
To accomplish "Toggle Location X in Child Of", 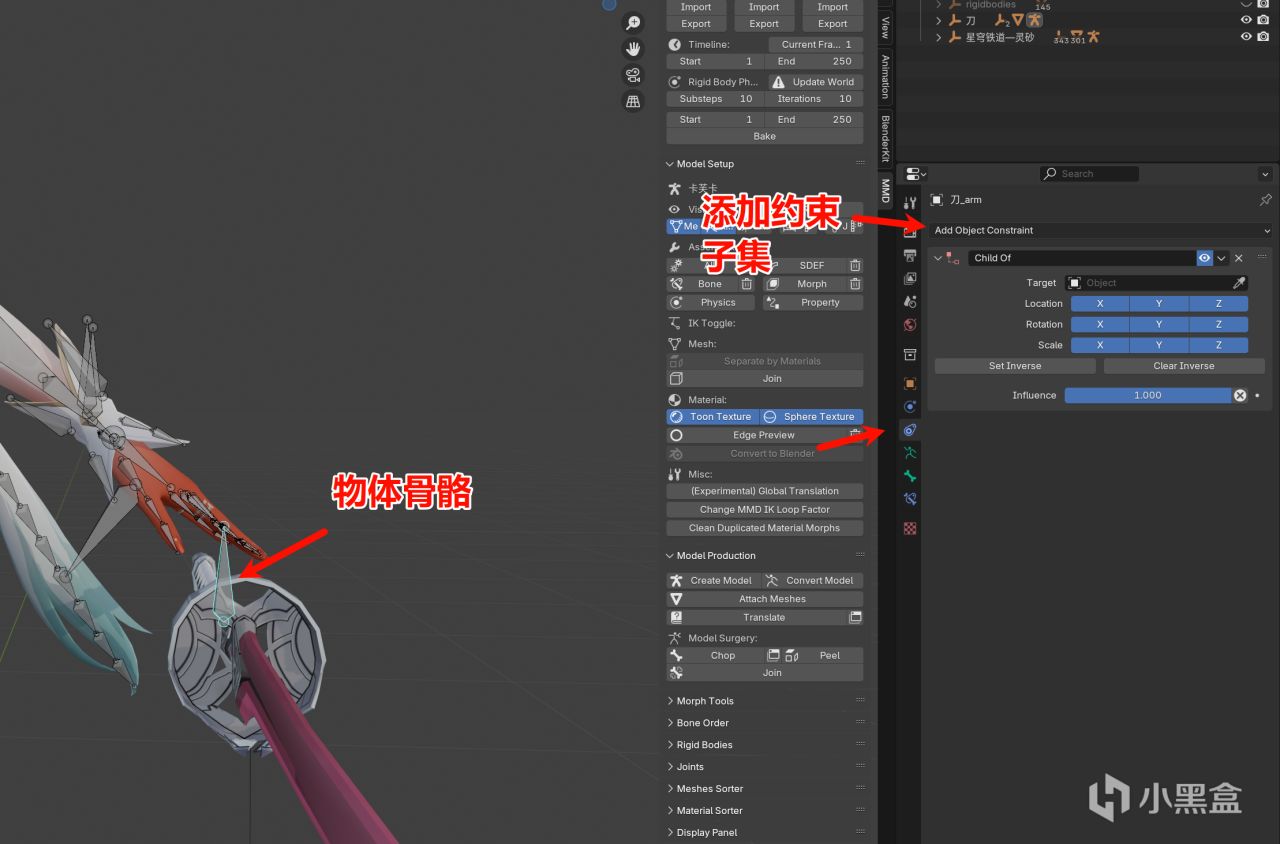I will [x=1100, y=304].
